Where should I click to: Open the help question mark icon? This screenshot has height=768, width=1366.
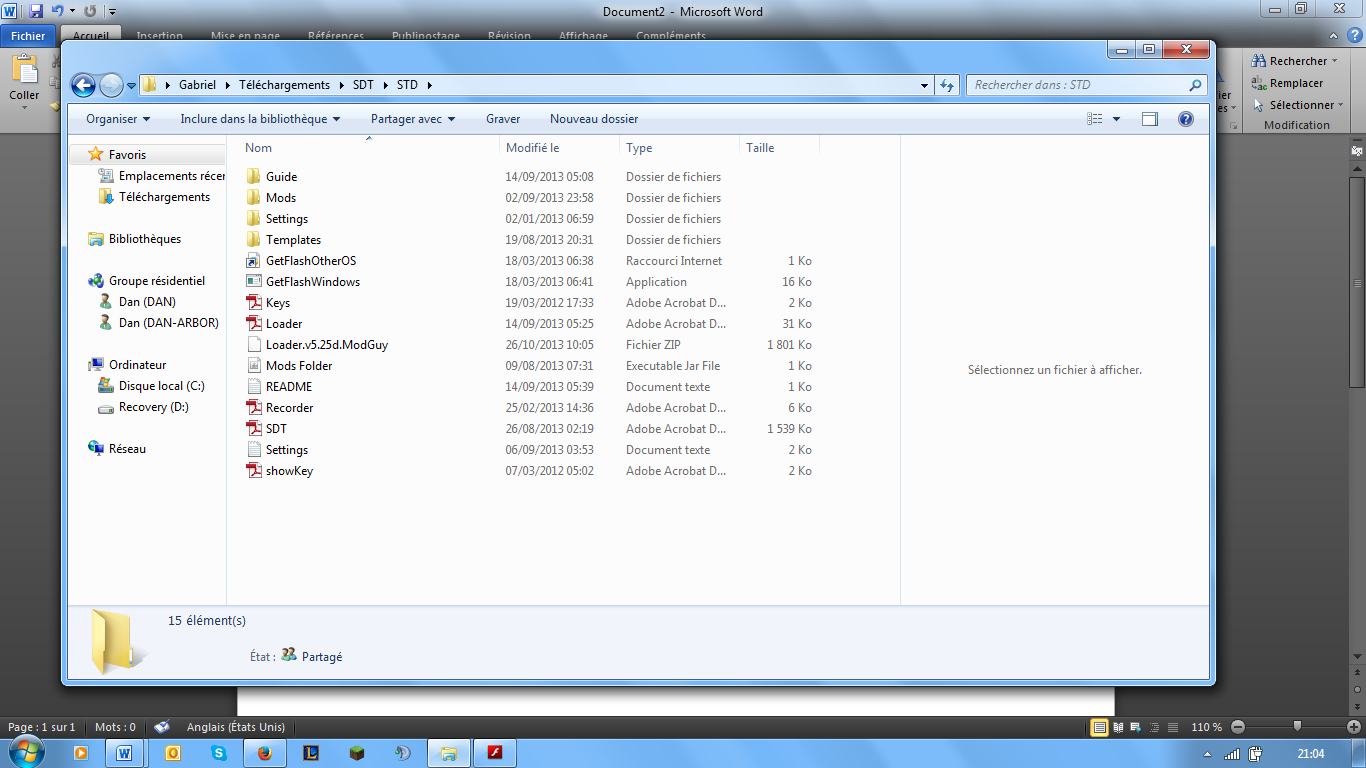point(1185,119)
